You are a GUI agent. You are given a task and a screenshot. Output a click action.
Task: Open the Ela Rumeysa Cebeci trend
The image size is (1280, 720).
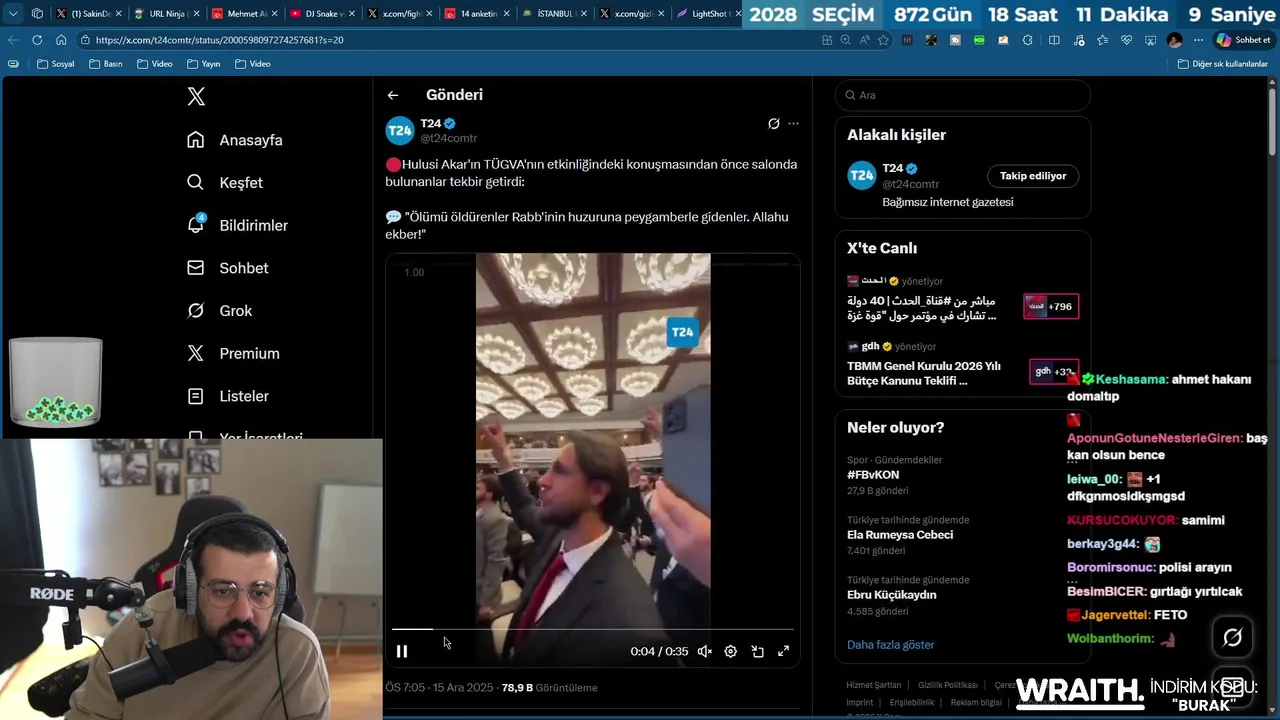[900, 535]
